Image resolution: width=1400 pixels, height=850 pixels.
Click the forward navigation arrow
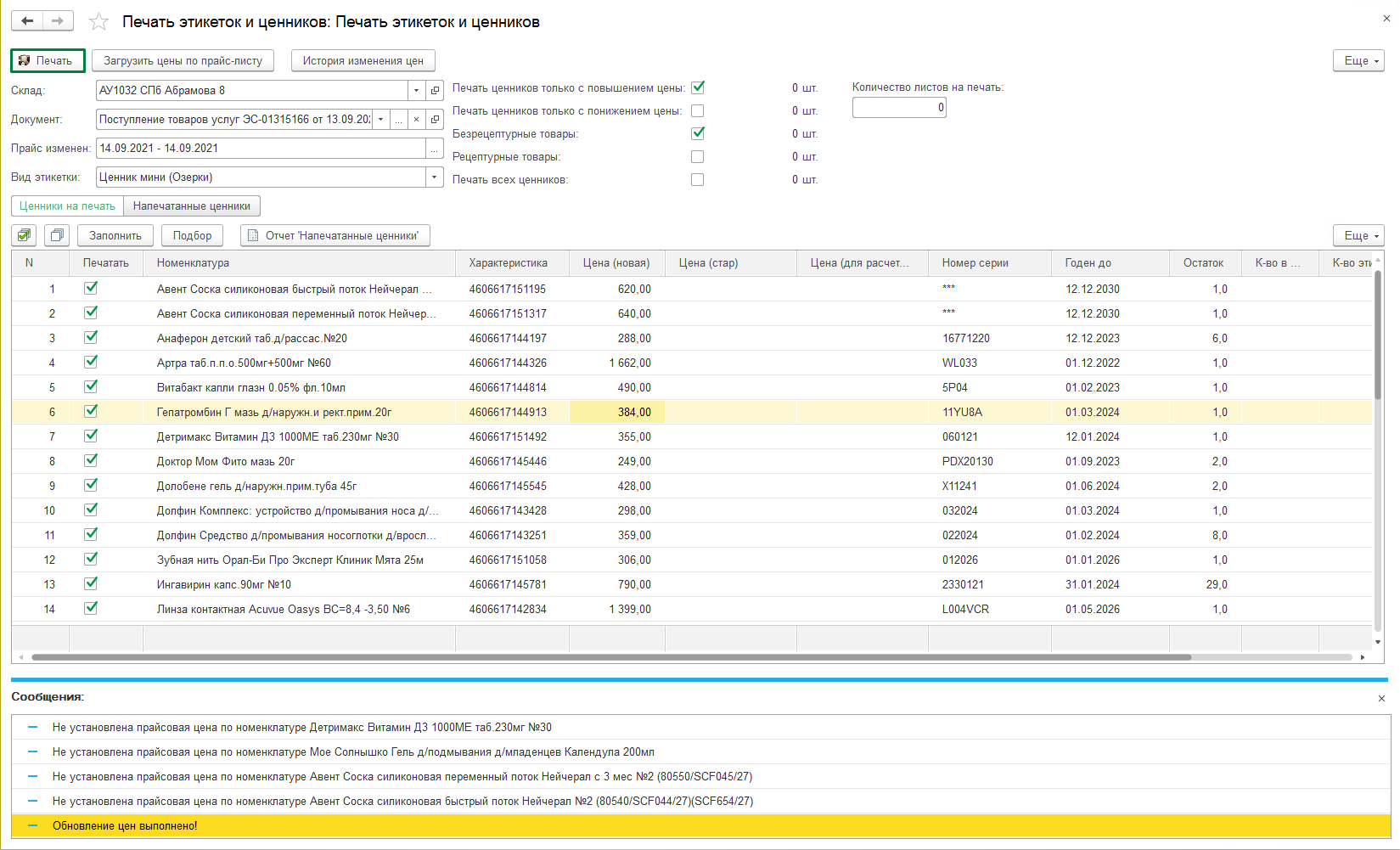point(58,21)
